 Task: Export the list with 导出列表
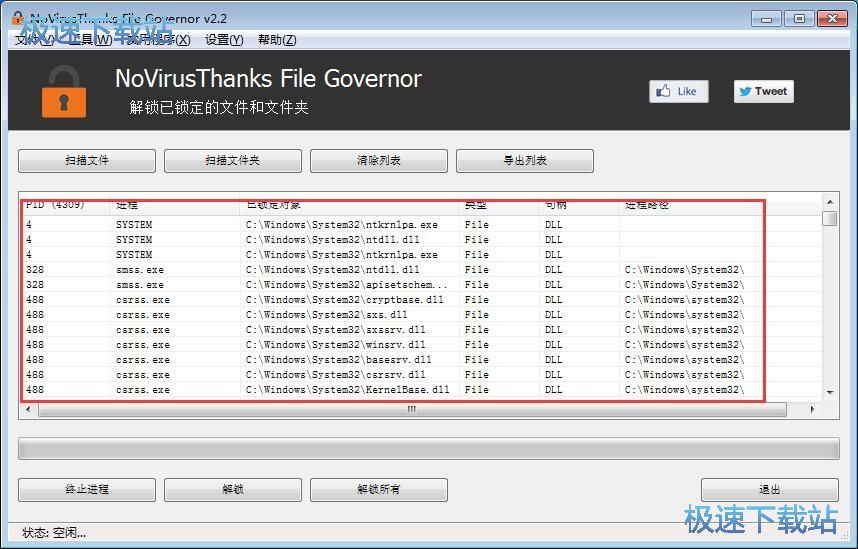pyautogui.click(x=525, y=161)
